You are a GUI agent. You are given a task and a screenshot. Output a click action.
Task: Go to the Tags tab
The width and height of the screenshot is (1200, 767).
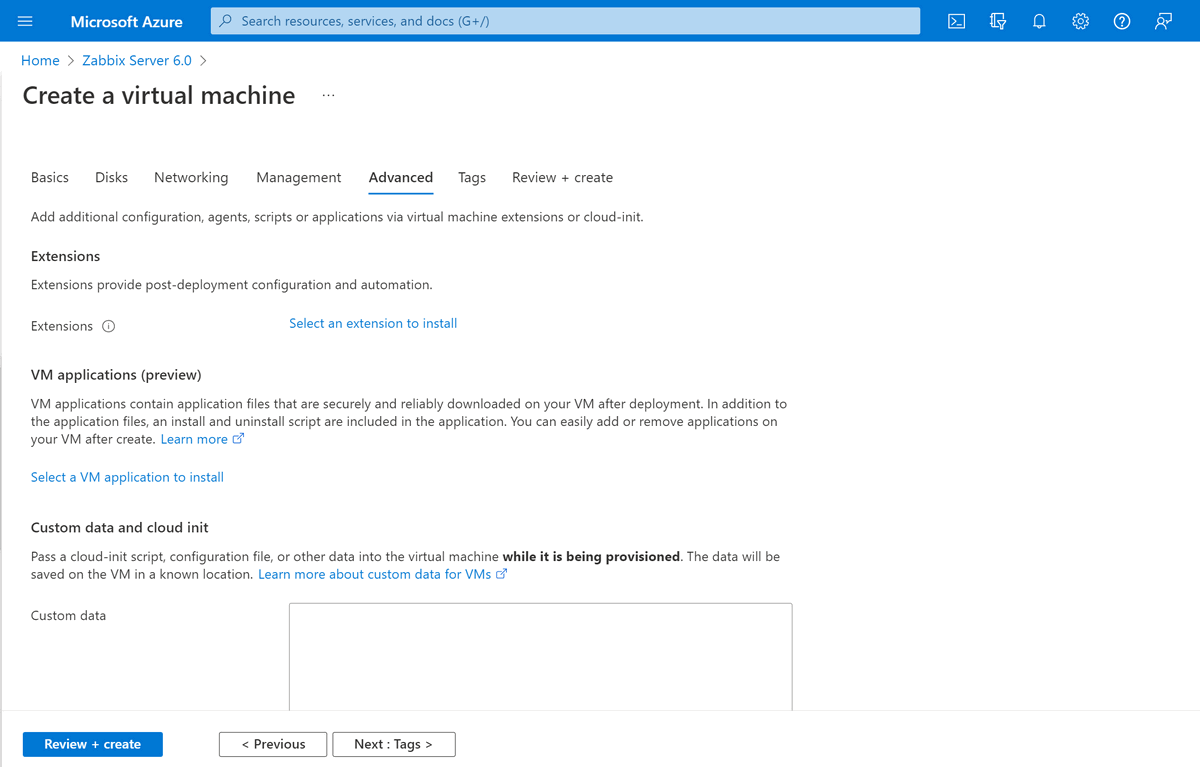pyautogui.click(x=472, y=177)
